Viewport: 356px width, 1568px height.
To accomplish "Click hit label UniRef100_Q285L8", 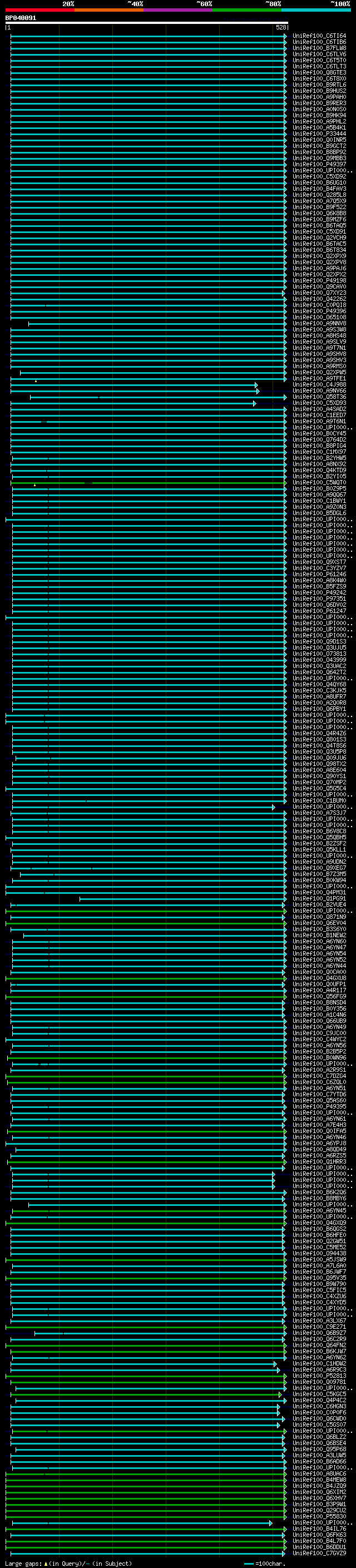I will pyautogui.click(x=319, y=195).
